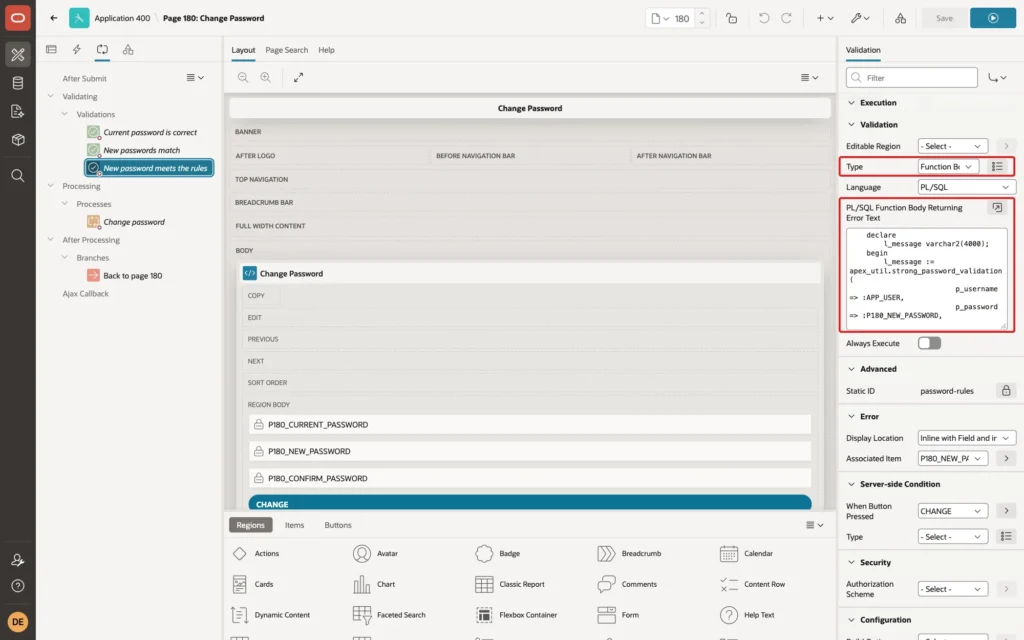Image resolution: width=1024 pixels, height=640 pixels.
Task: Select P180_CONFIRM_PASSWORD item in layout
Action: [x=530, y=478]
